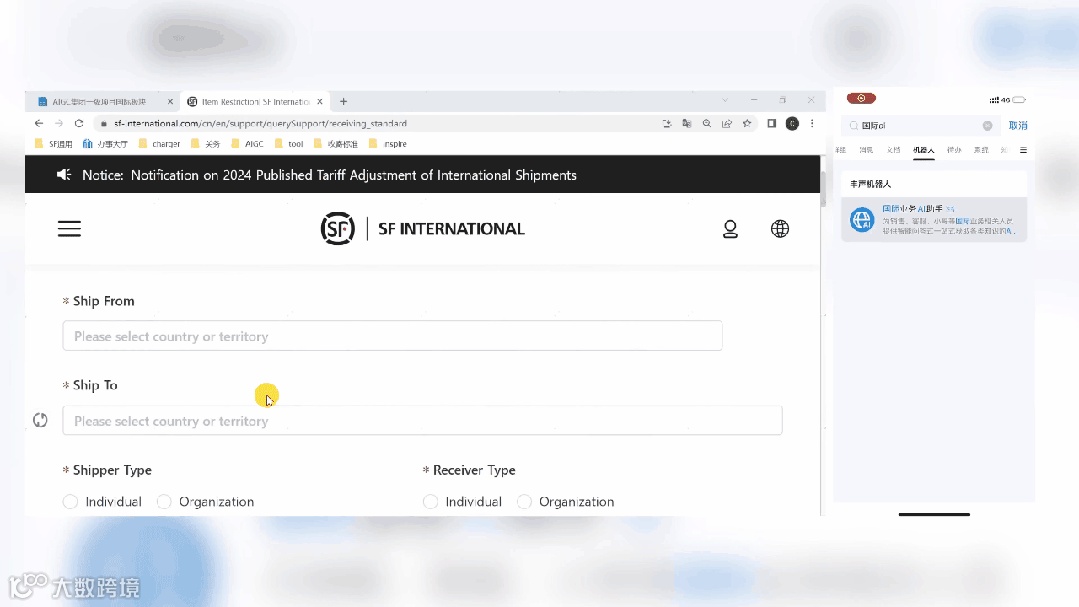Viewport: 1079px width, 607px height.
Task: Click the speaker icon beside Notice
Action: [x=64, y=175]
